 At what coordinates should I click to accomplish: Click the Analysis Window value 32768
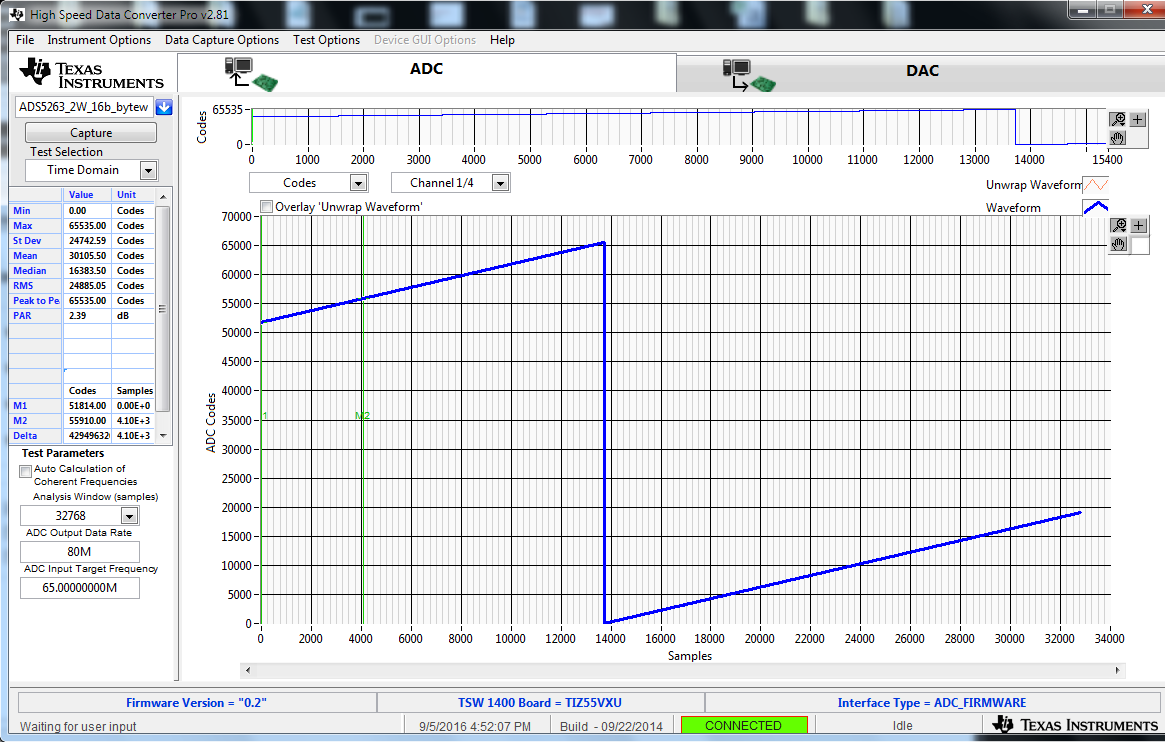point(71,515)
